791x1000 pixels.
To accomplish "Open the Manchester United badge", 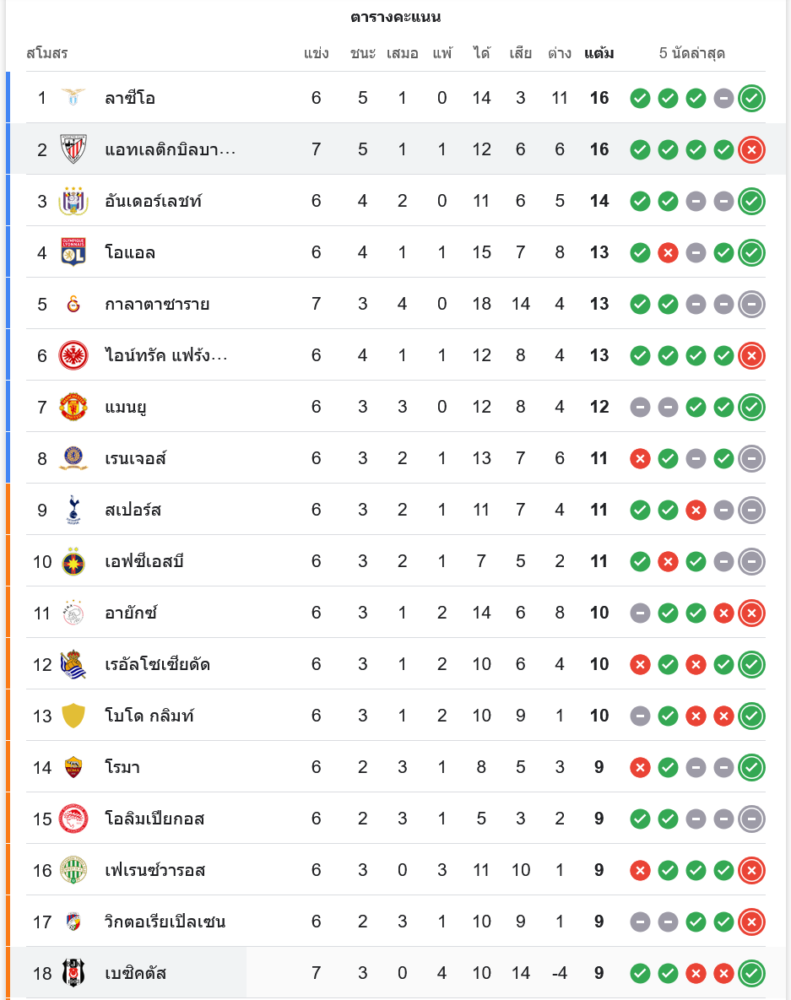I will point(74,407).
